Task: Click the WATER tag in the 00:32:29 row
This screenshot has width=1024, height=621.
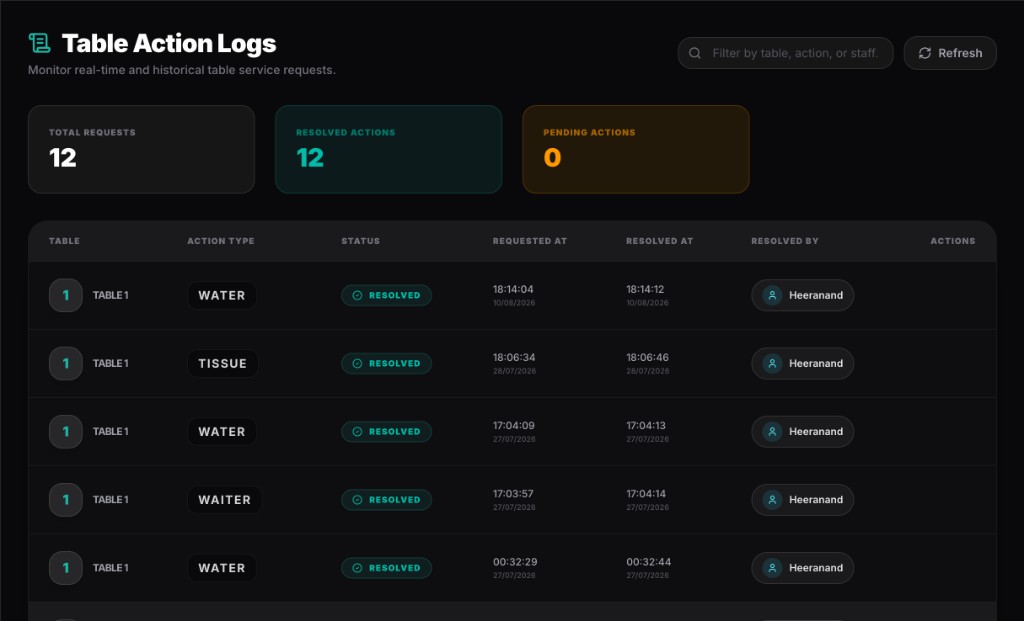Action: tap(221, 568)
